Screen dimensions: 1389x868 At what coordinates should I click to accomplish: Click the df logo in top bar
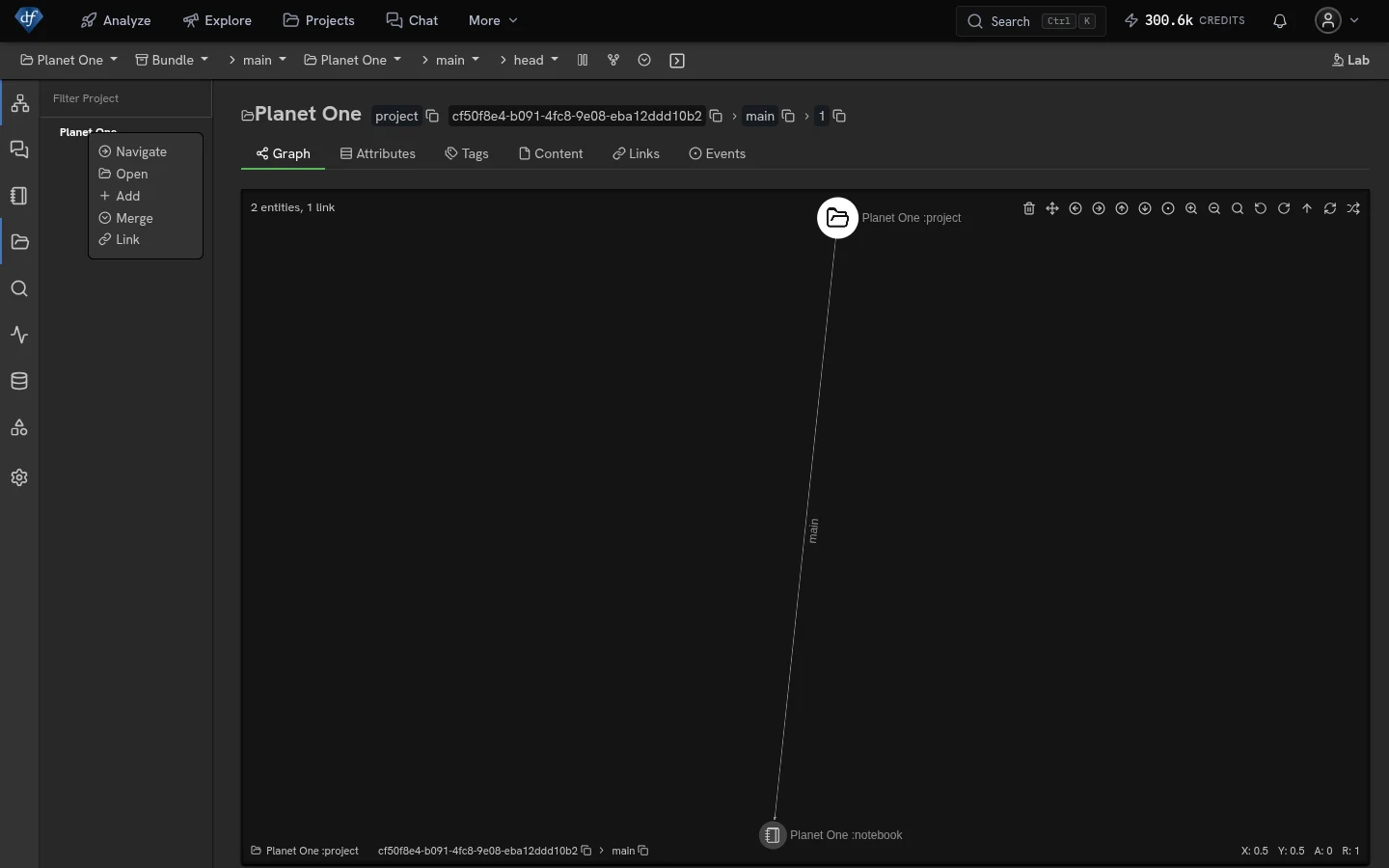tap(29, 18)
